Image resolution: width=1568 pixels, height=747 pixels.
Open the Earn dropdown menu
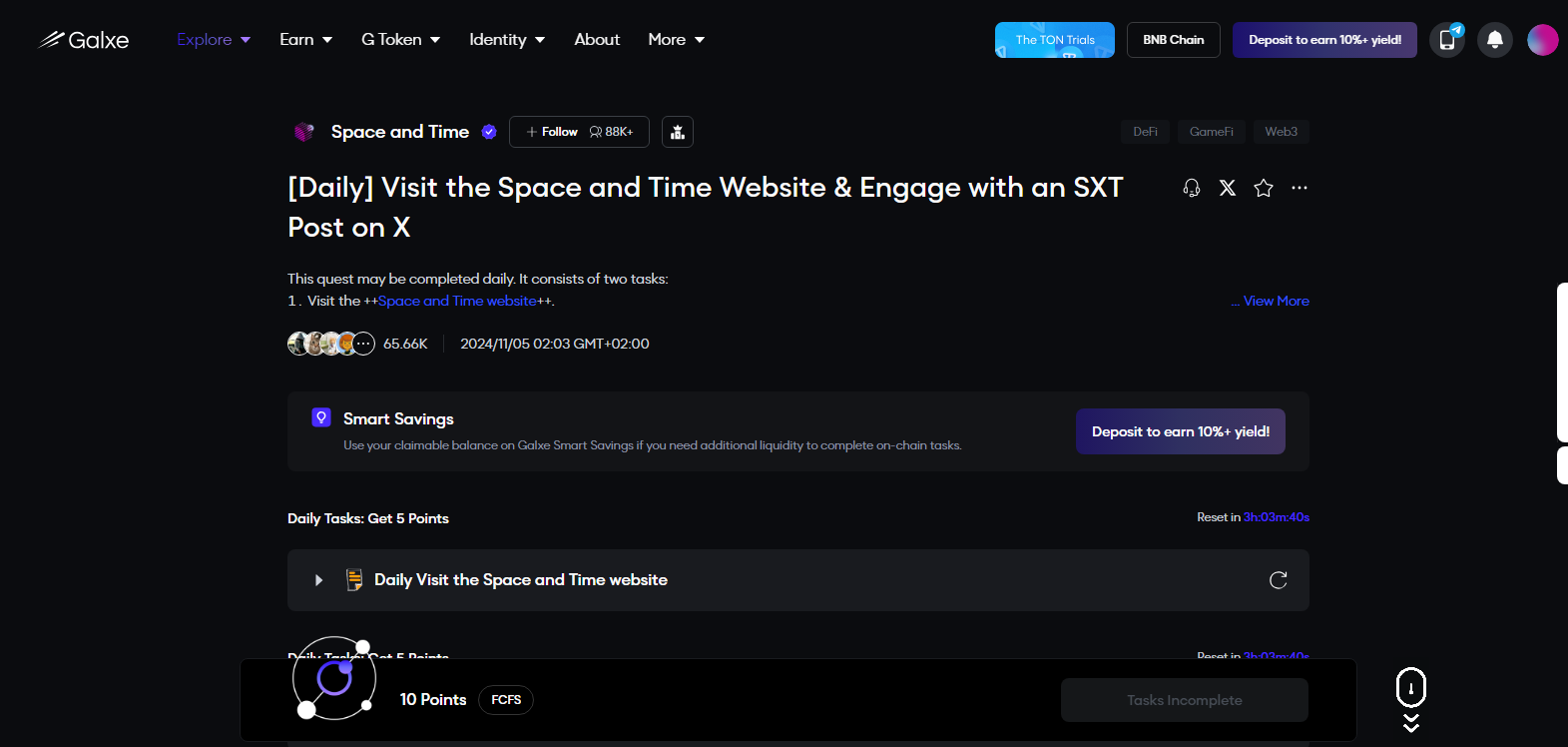point(305,40)
